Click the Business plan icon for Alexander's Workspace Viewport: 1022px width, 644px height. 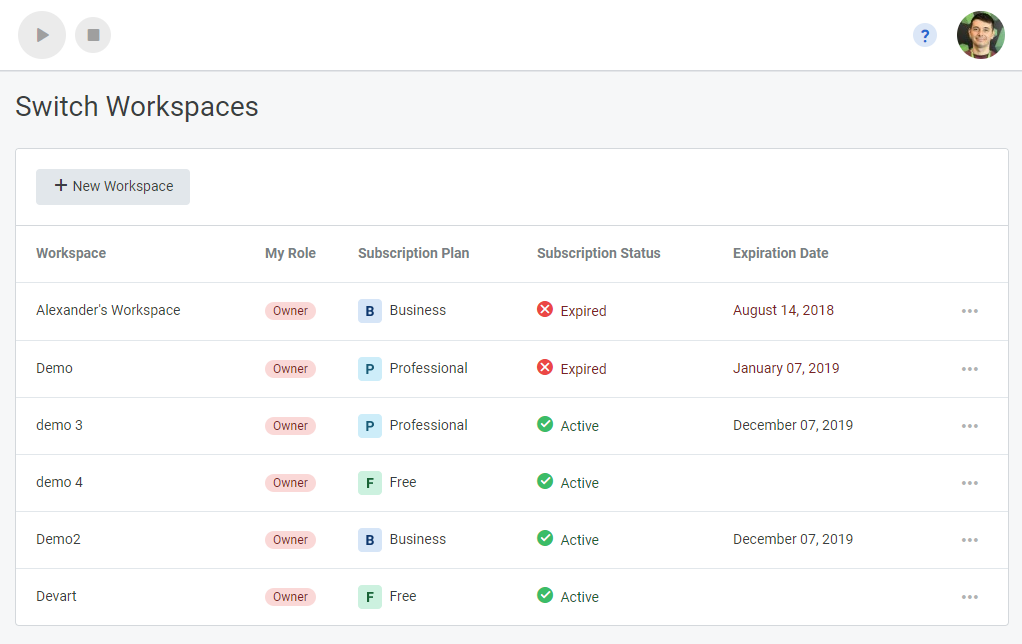tap(370, 311)
